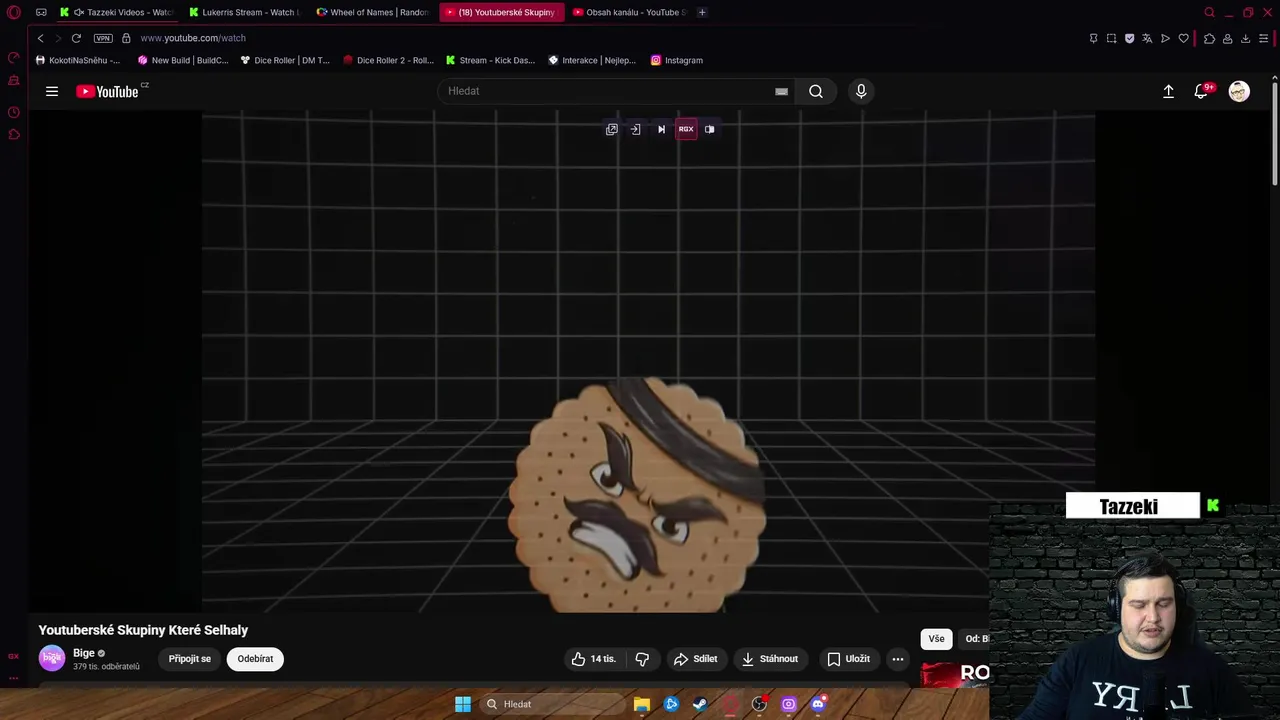1280x720 pixels.
Task: Share video with Sdílet button
Action: pyautogui.click(x=696, y=659)
